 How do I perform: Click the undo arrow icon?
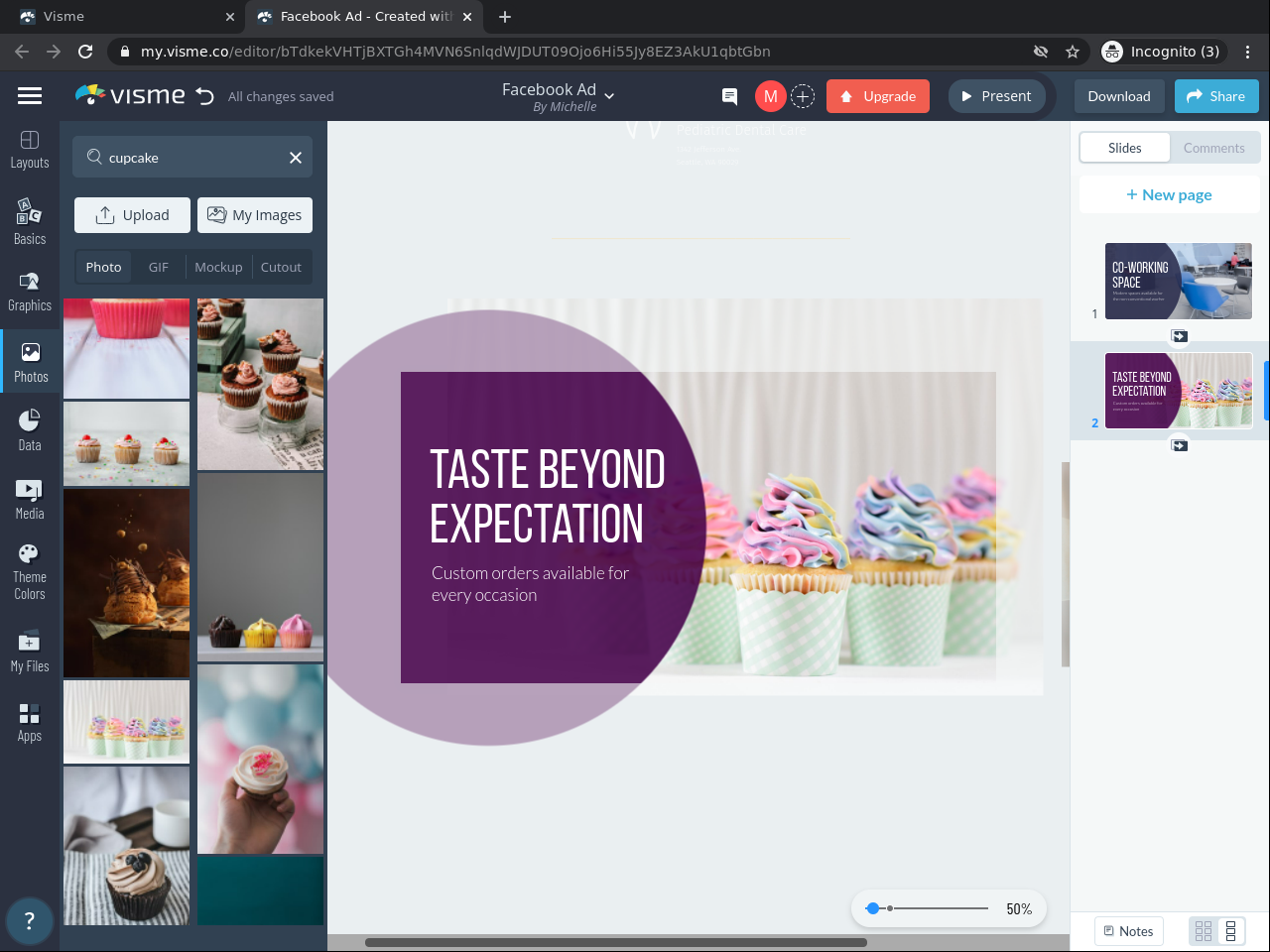tap(205, 96)
